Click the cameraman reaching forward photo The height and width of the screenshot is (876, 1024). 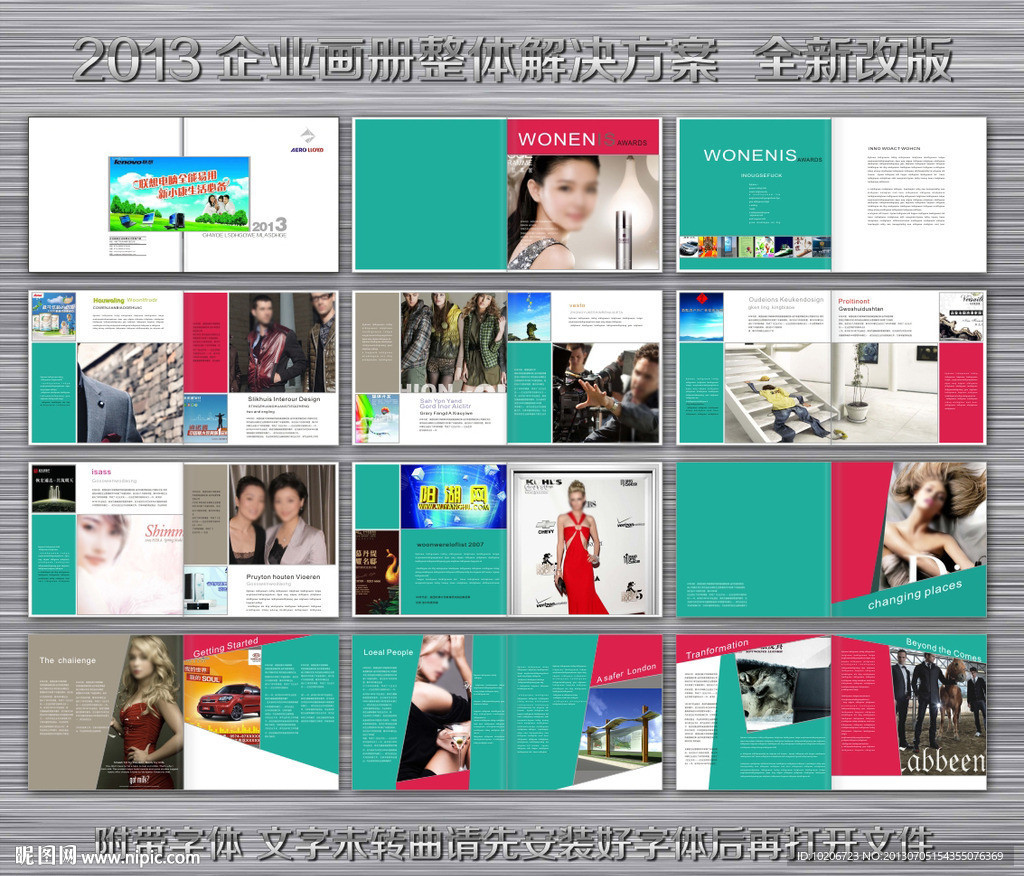pos(605,393)
